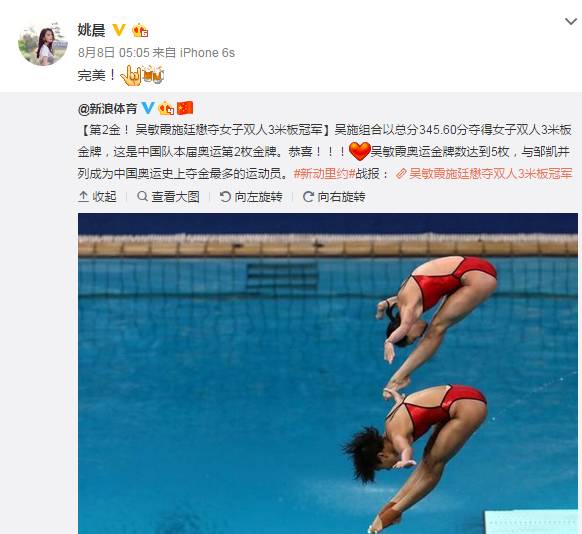Image resolution: width=582 pixels, height=534 pixels.
Task: Click the yellow V verified badge
Action: point(119,30)
